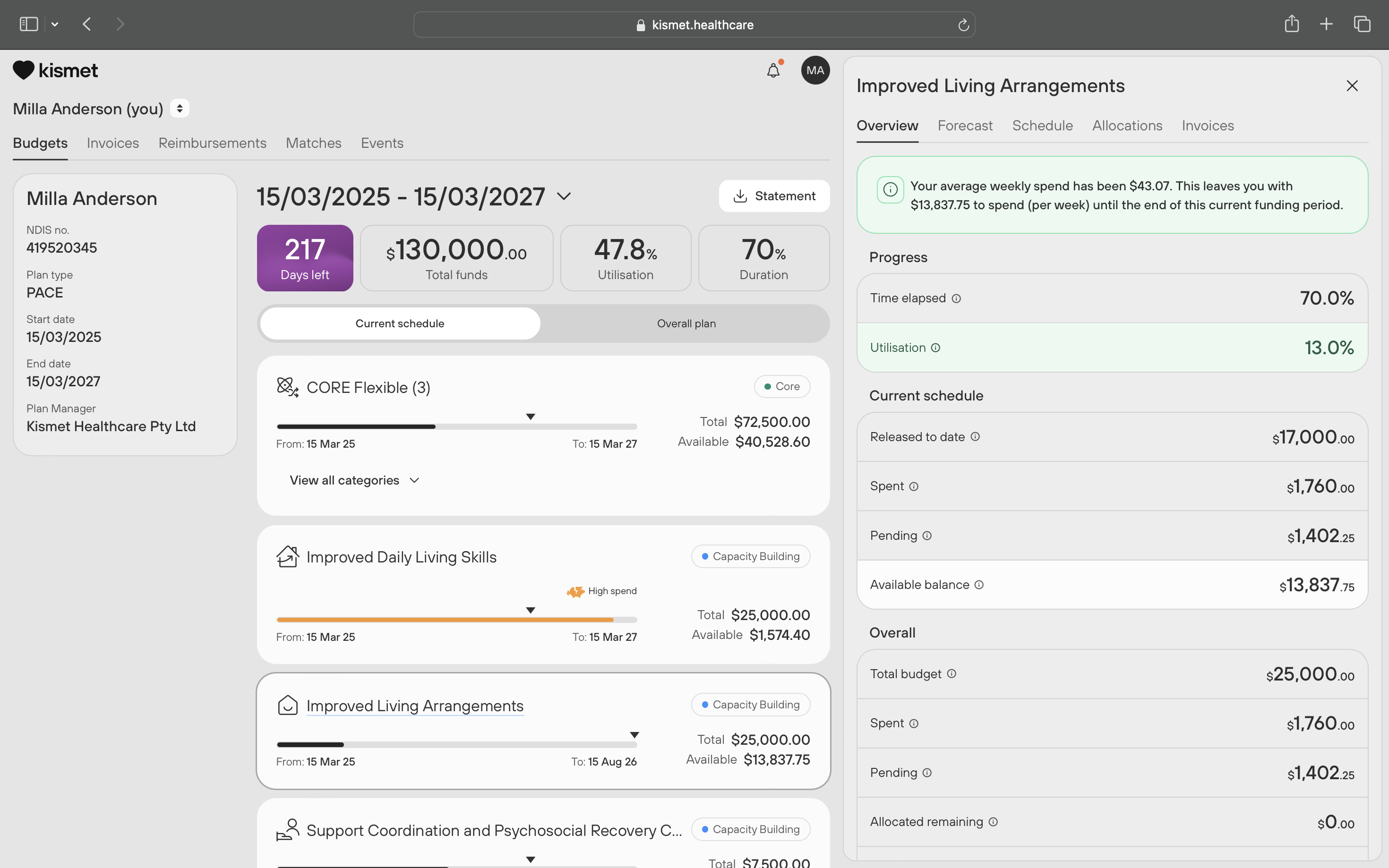Click the $130,000.00 Total funds tile
Image resolution: width=1389 pixels, height=868 pixels.
coord(456,258)
